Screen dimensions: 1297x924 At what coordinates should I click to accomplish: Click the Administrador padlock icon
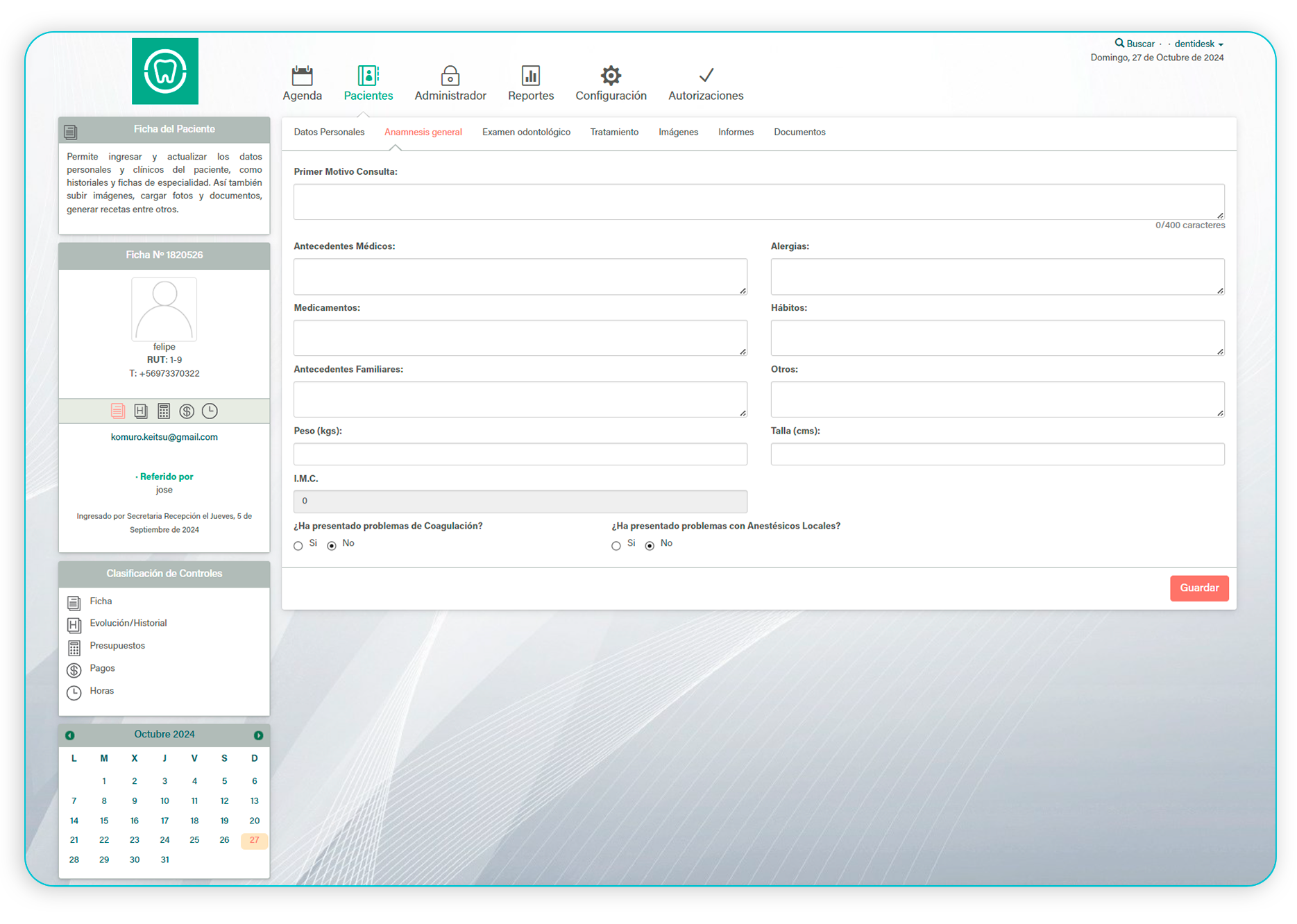tap(450, 75)
